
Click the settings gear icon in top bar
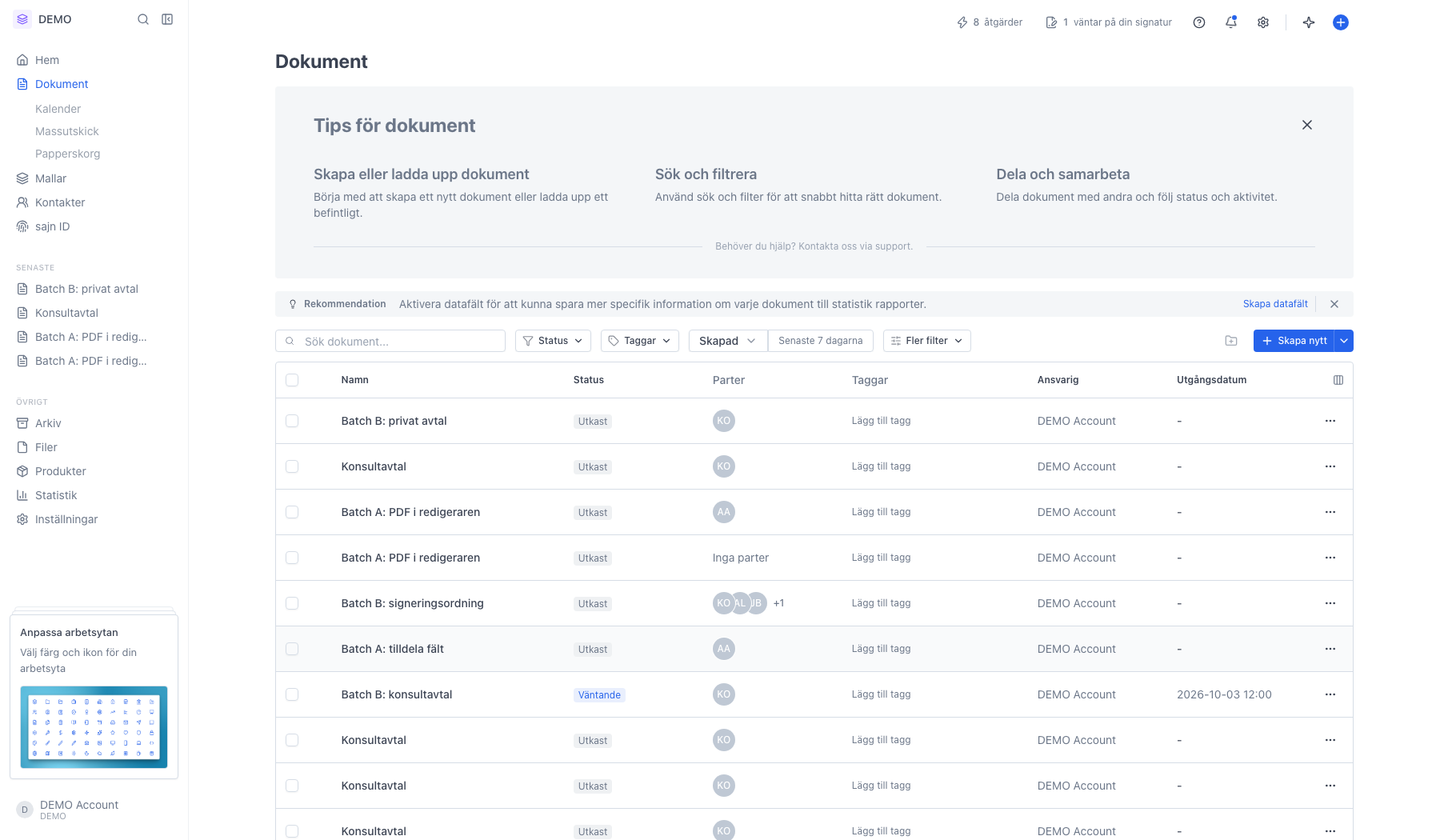[1263, 22]
